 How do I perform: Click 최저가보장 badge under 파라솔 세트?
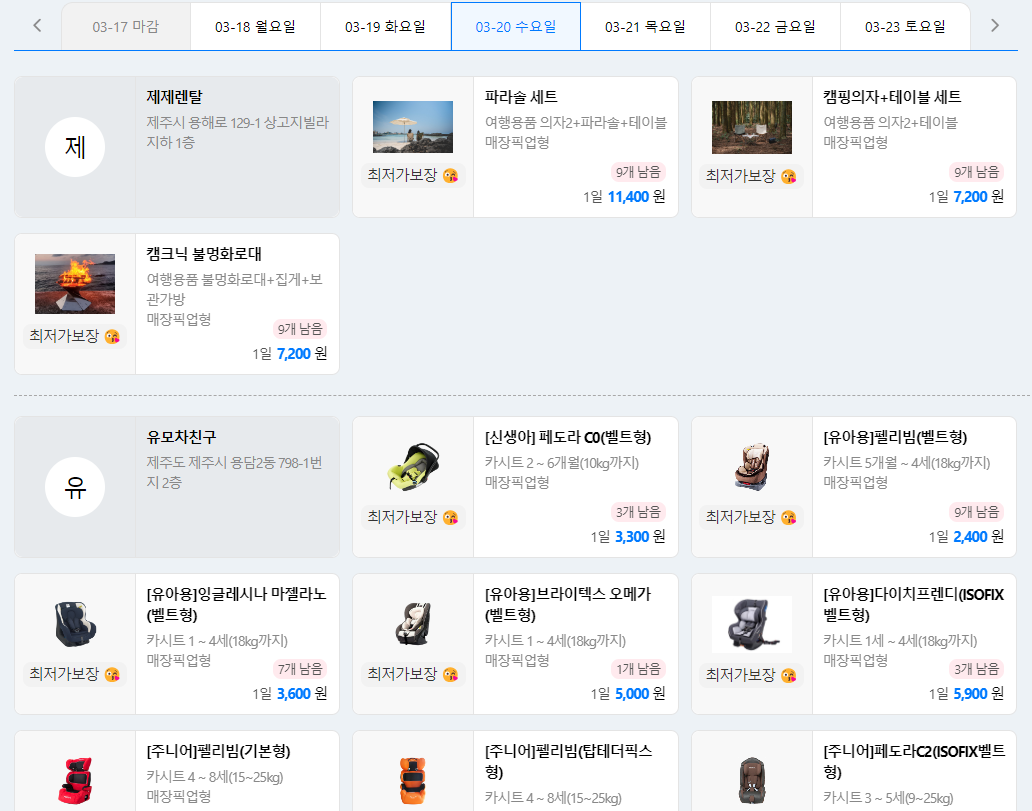click(413, 175)
